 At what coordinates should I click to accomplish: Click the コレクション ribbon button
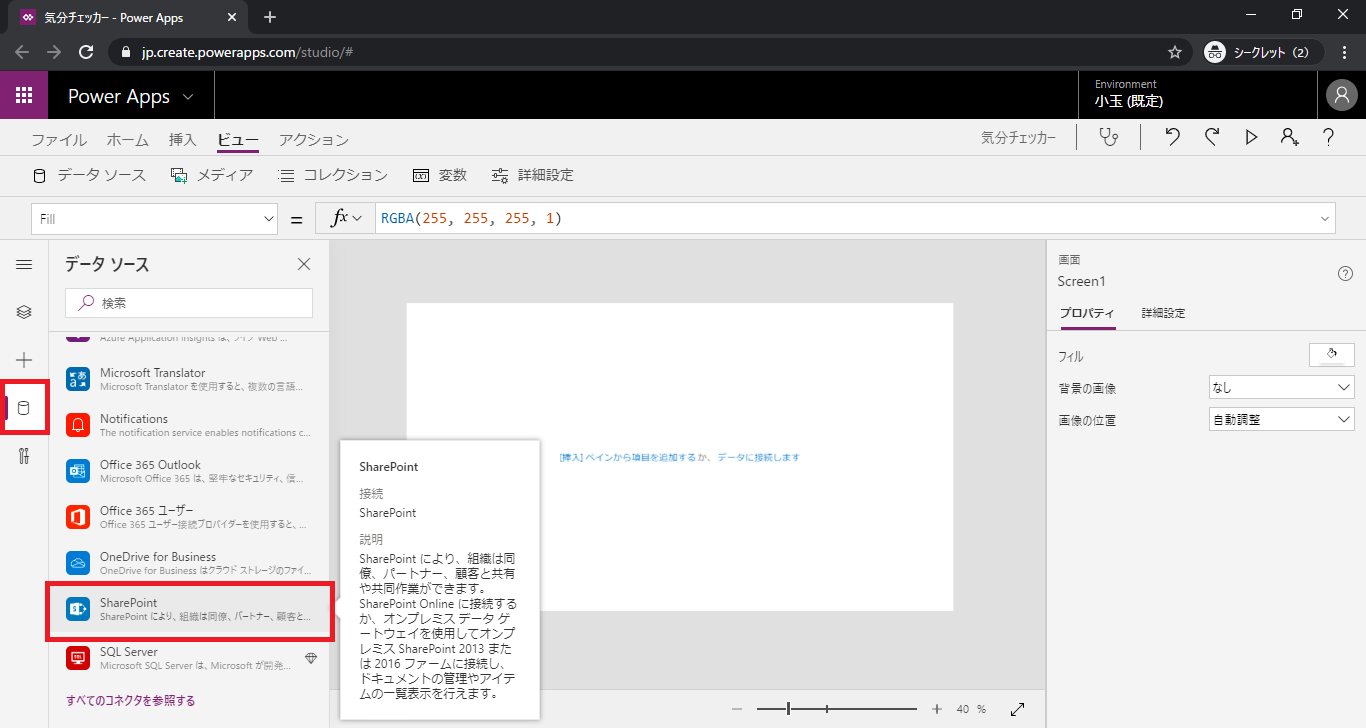tap(333, 175)
